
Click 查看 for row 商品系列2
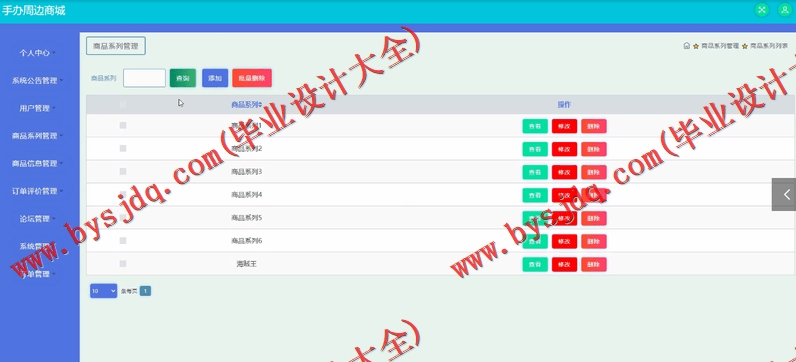(535, 149)
